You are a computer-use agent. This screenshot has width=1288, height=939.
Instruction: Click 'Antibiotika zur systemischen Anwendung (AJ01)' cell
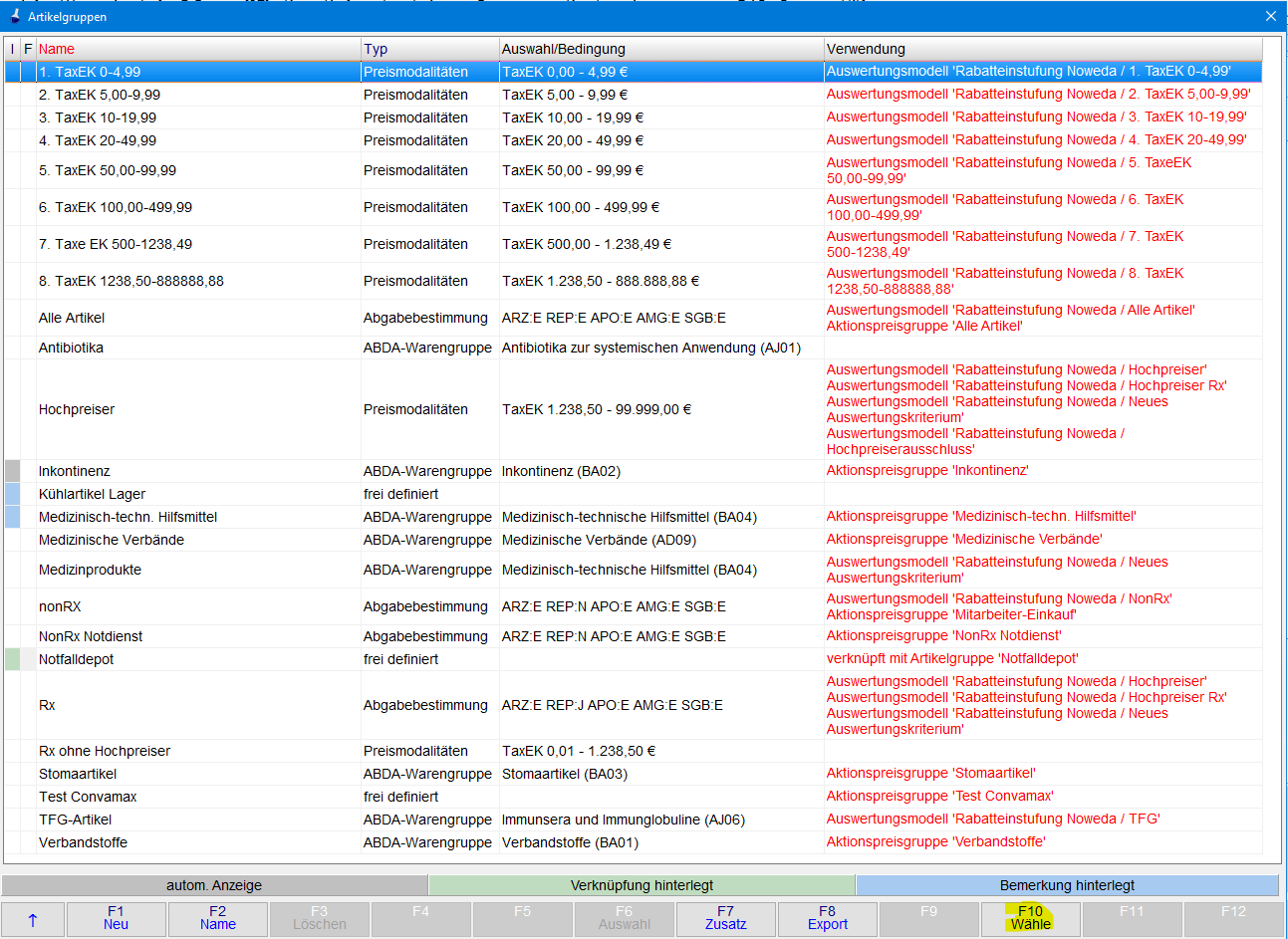pos(661,348)
